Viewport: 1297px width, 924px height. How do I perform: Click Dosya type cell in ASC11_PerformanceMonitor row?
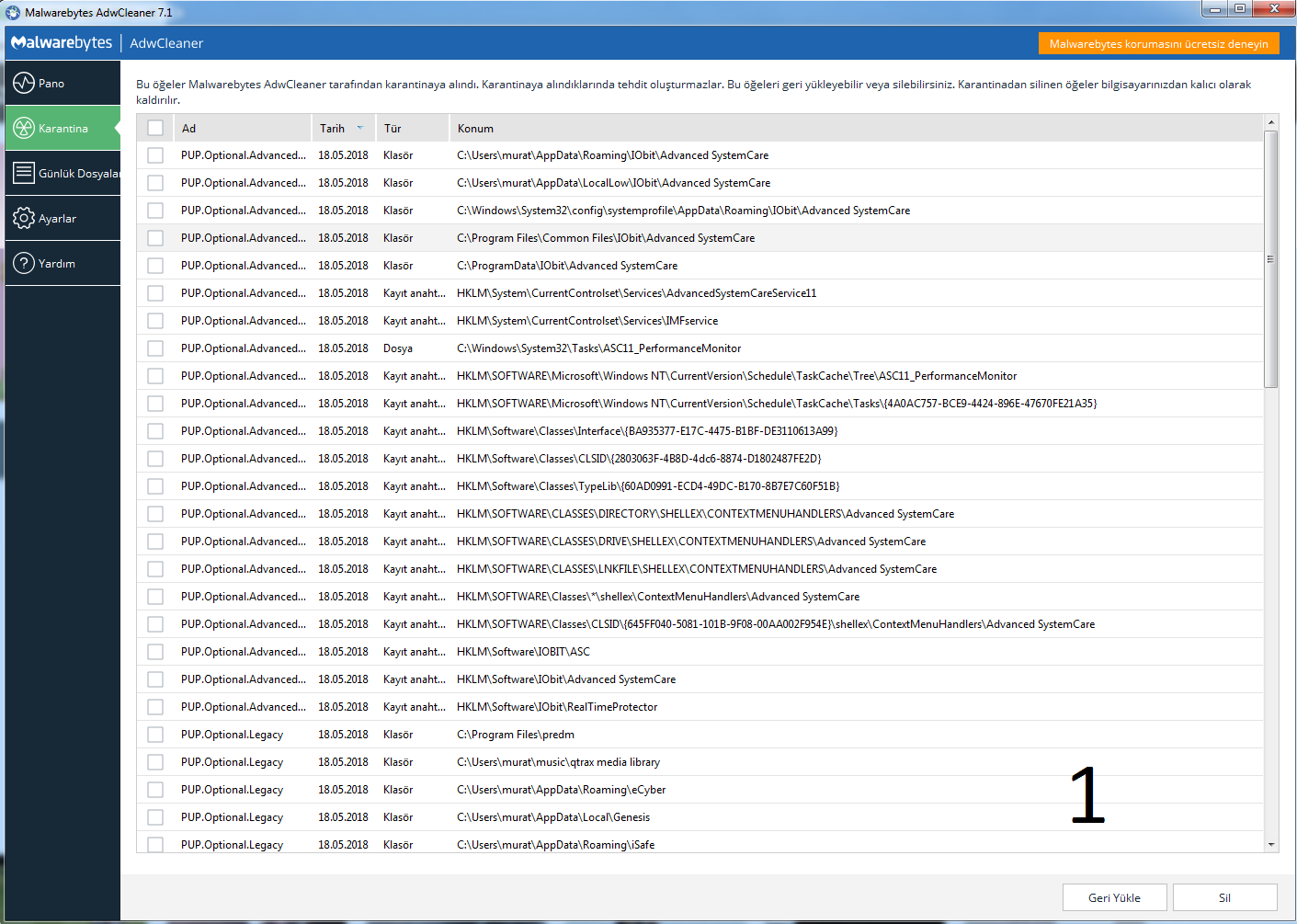[x=398, y=348]
